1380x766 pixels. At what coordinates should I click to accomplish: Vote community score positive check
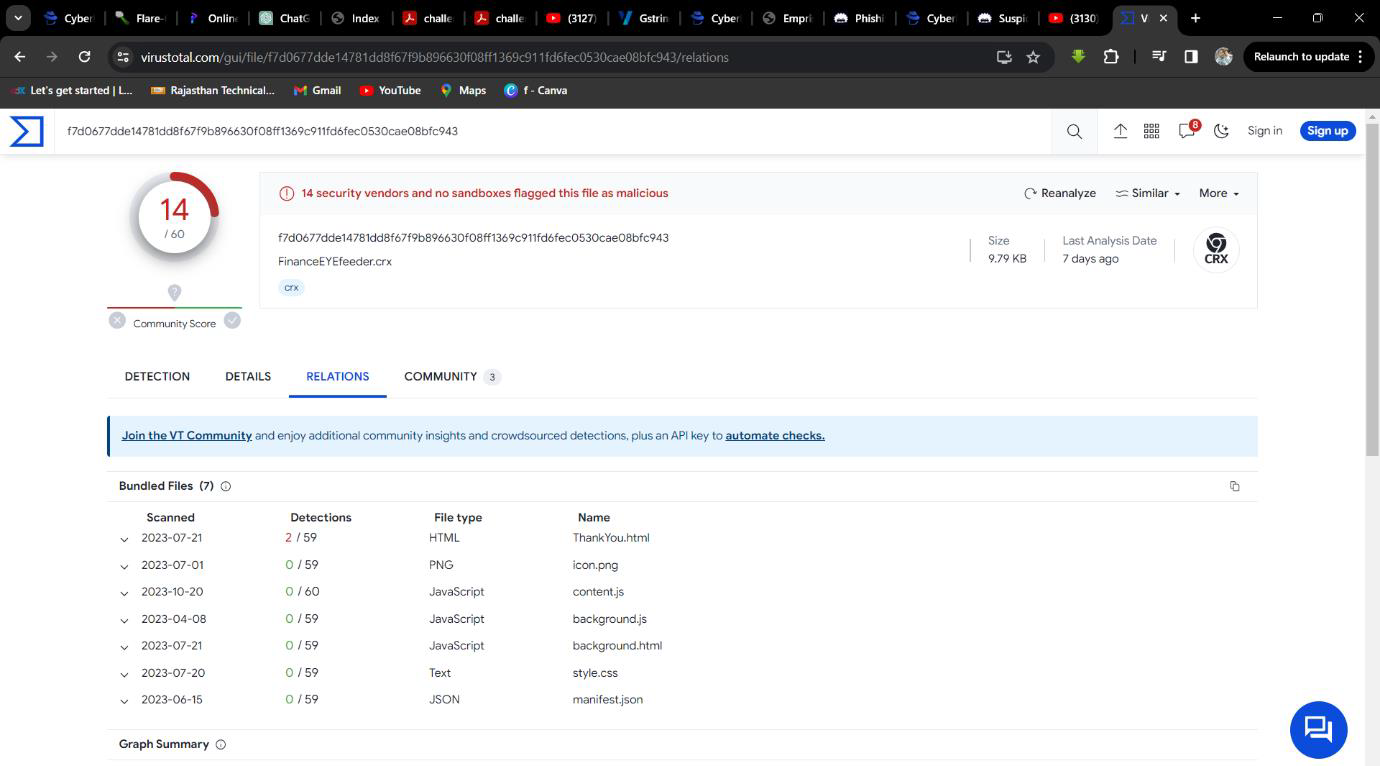pyautogui.click(x=232, y=320)
